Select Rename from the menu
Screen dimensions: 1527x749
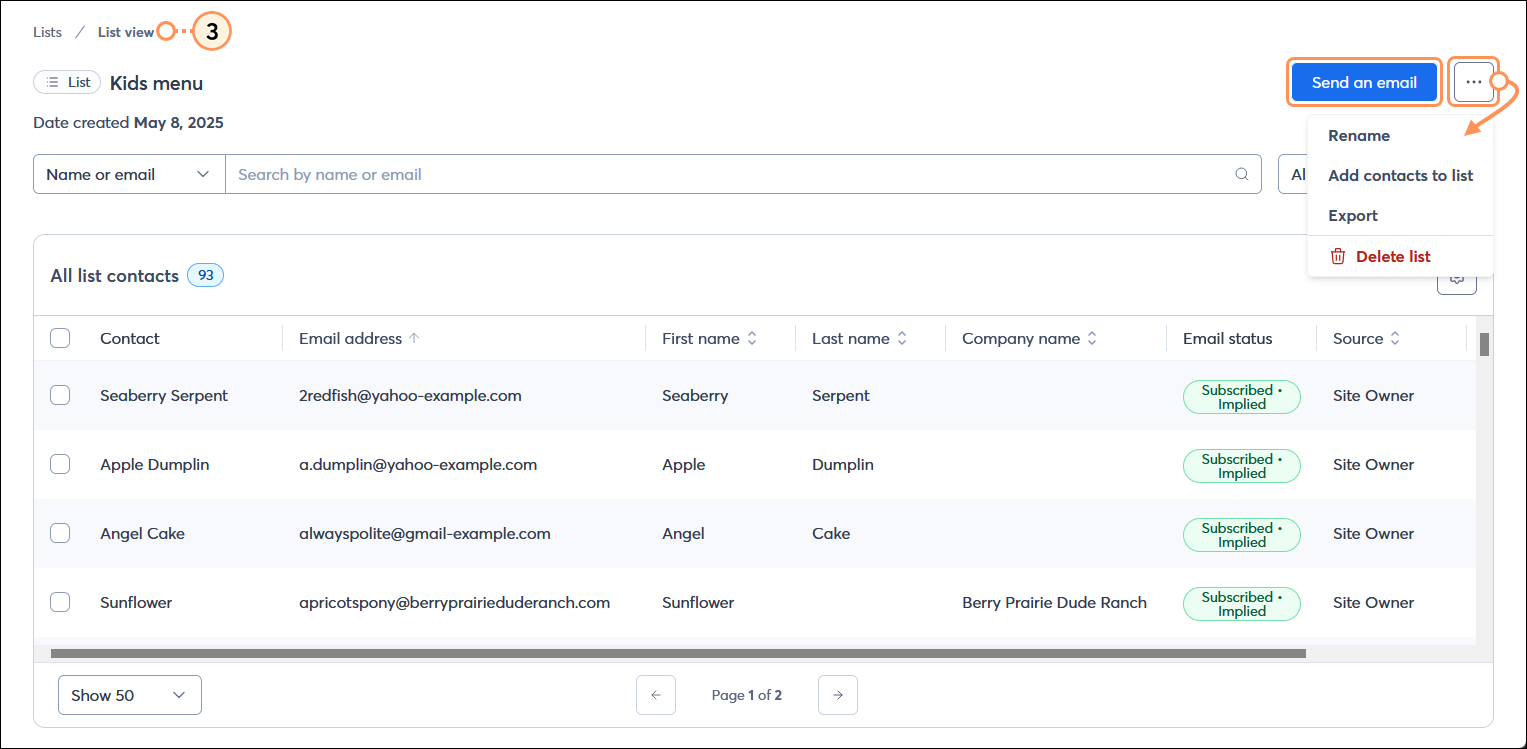click(x=1358, y=135)
